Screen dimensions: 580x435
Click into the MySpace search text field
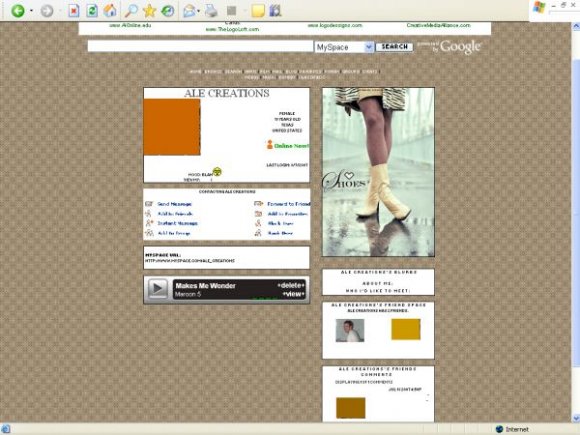pyautogui.click(x=200, y=46)
